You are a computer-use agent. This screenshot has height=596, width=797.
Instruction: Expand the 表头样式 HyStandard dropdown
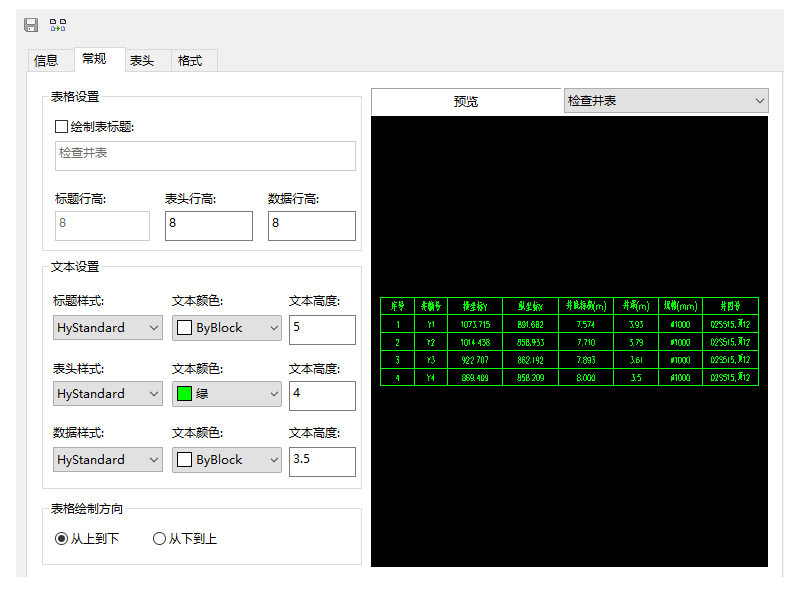[x=107, y=394]
